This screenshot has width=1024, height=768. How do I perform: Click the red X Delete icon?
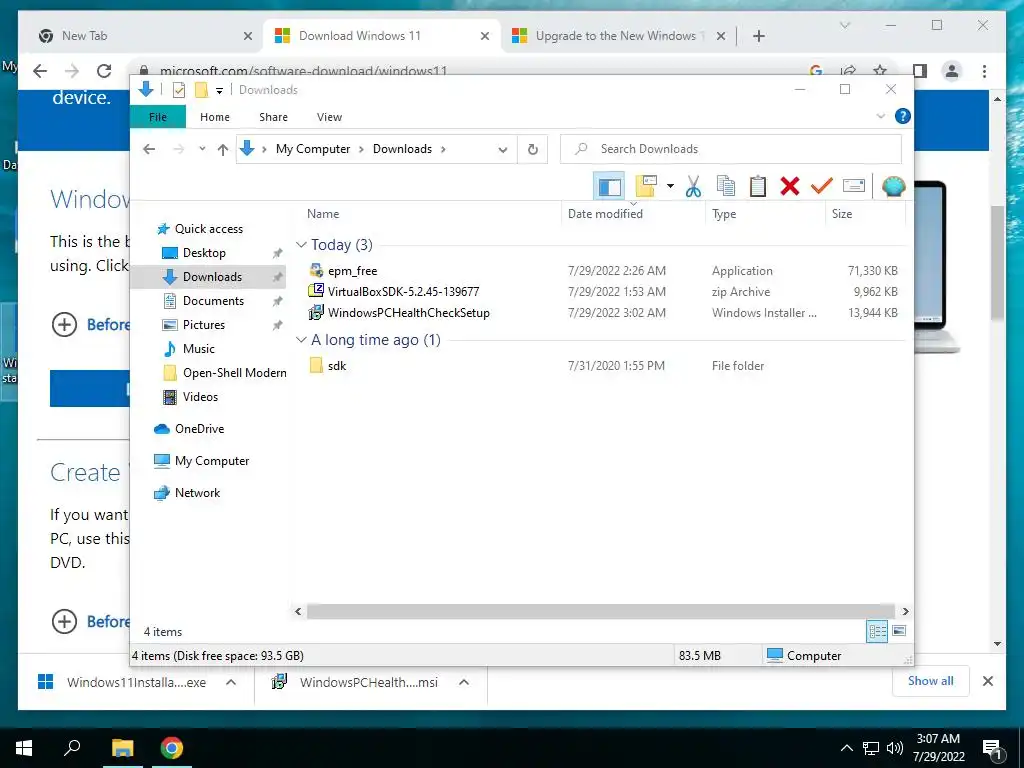790,187
